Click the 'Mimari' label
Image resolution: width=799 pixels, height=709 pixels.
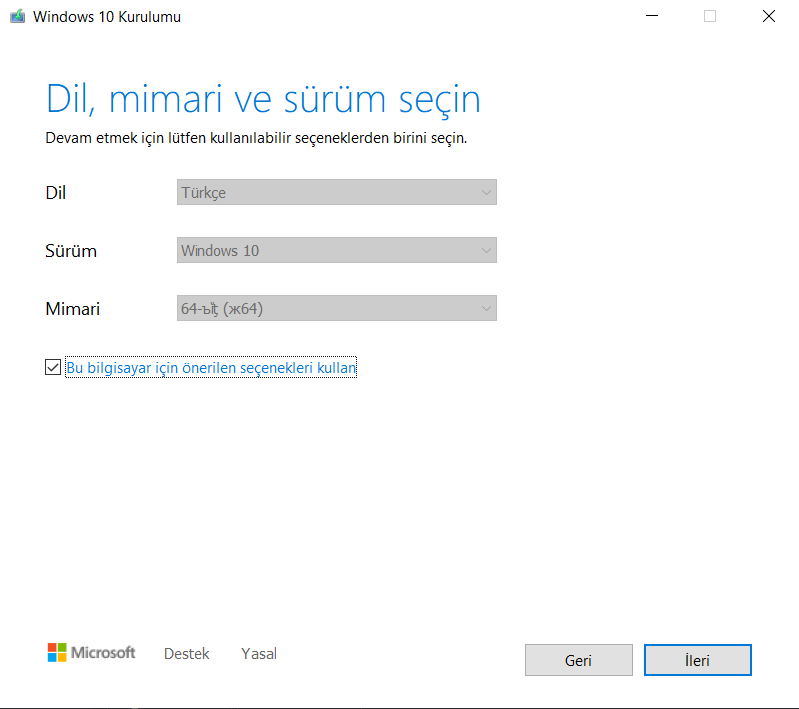pyautogui.click(x=72, y=309)
